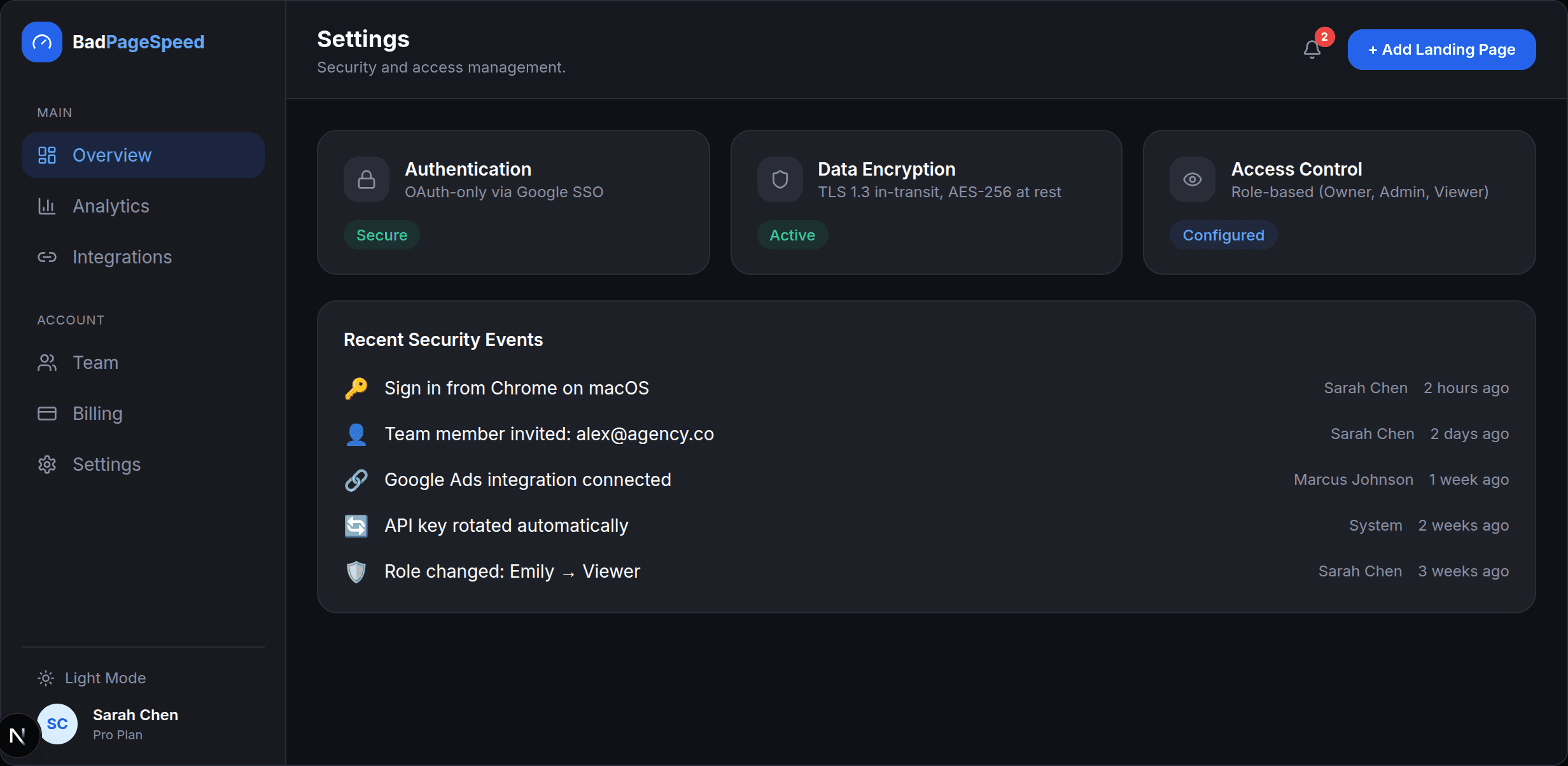
Task: Click the '2 days ago' timestamp
Action: coord(1469,434)
